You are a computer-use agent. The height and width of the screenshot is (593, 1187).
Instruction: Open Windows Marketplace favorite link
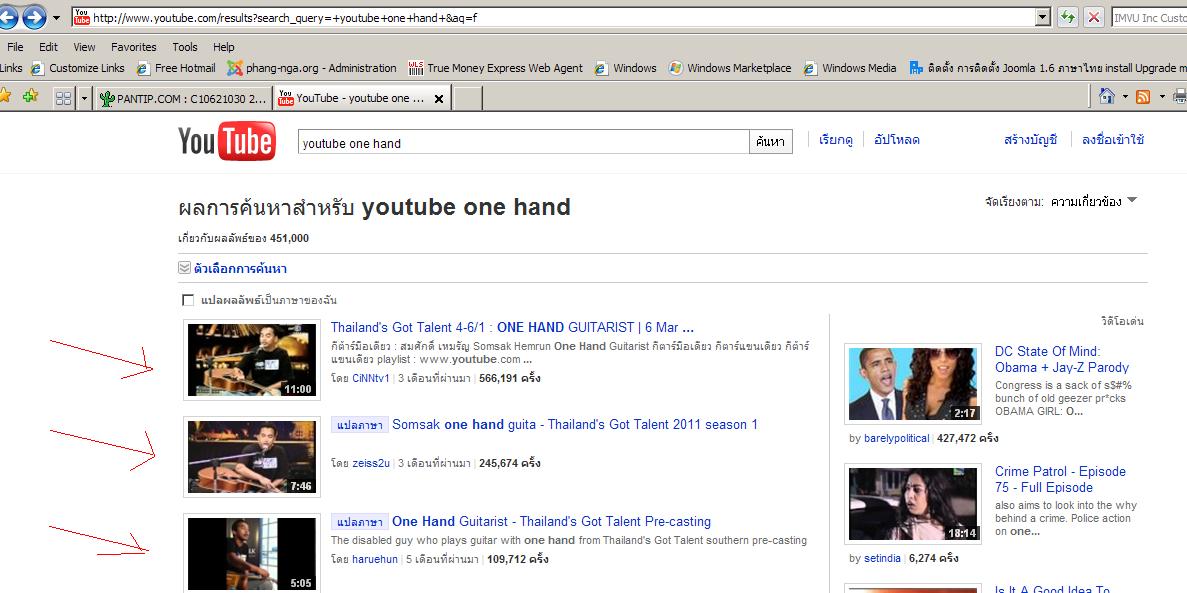730,68
